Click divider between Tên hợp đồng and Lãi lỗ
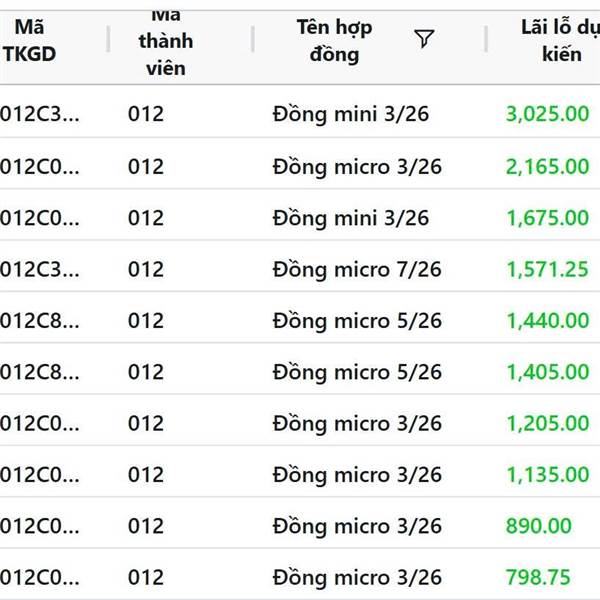 pos(487,40)
